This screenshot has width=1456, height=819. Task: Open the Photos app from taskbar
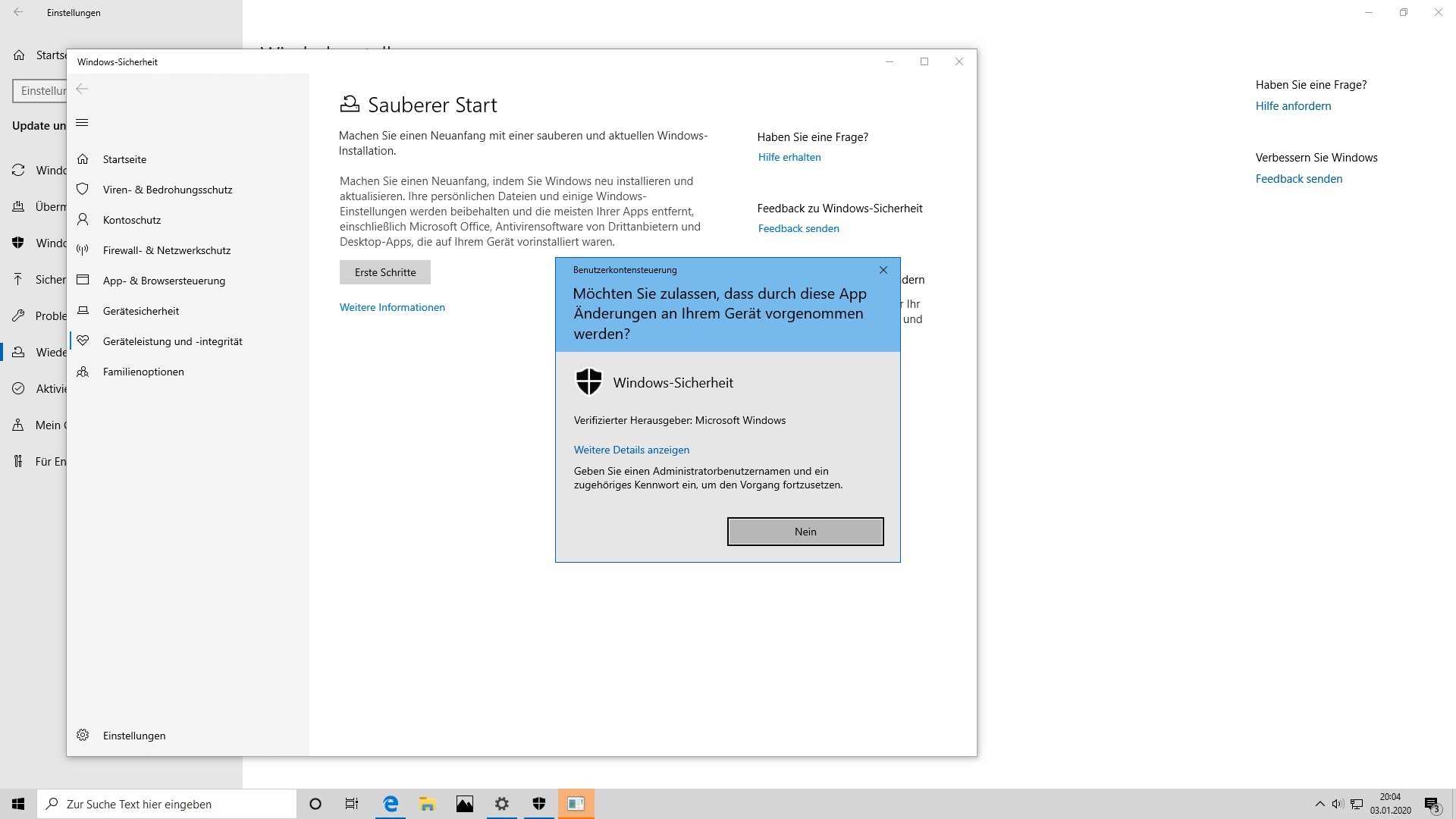pos(464,804)
